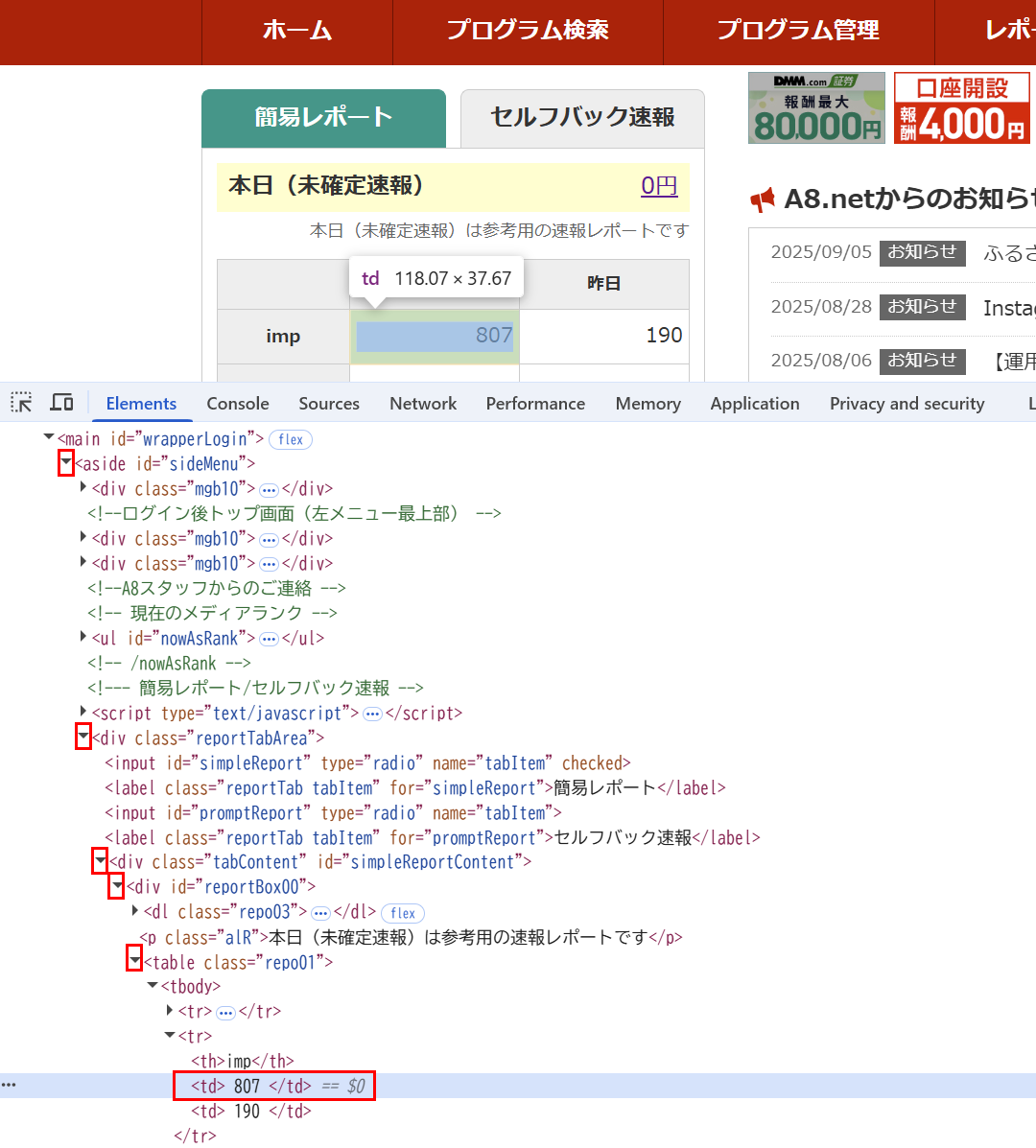Activate the inspect element picker icon
This screenshot has height=1148, width=1036.
coord(21,403)
